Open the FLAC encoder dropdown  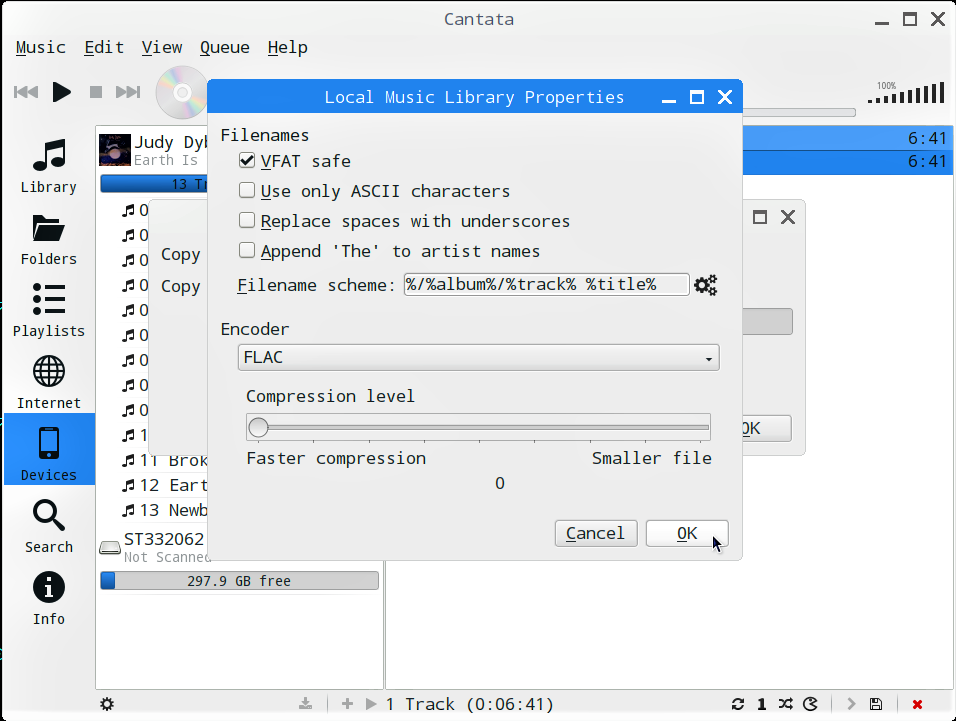(479, 357)
